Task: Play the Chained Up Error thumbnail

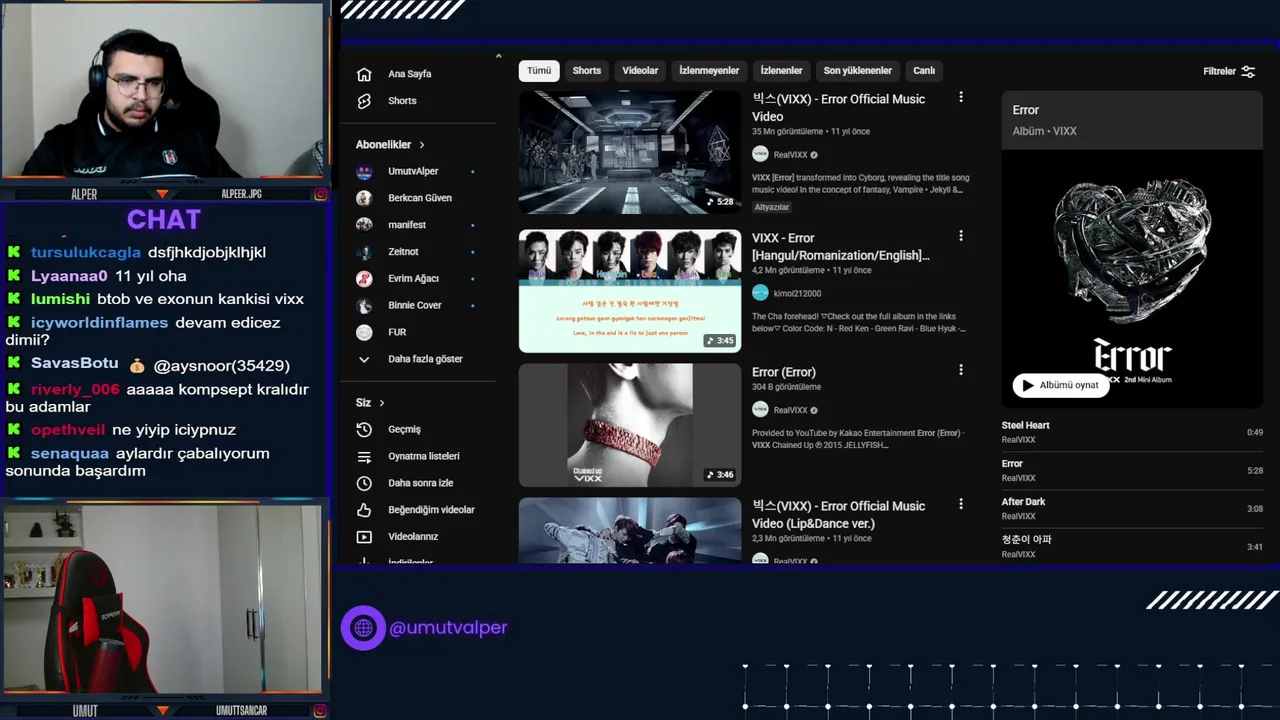Action: click(630, 425)
